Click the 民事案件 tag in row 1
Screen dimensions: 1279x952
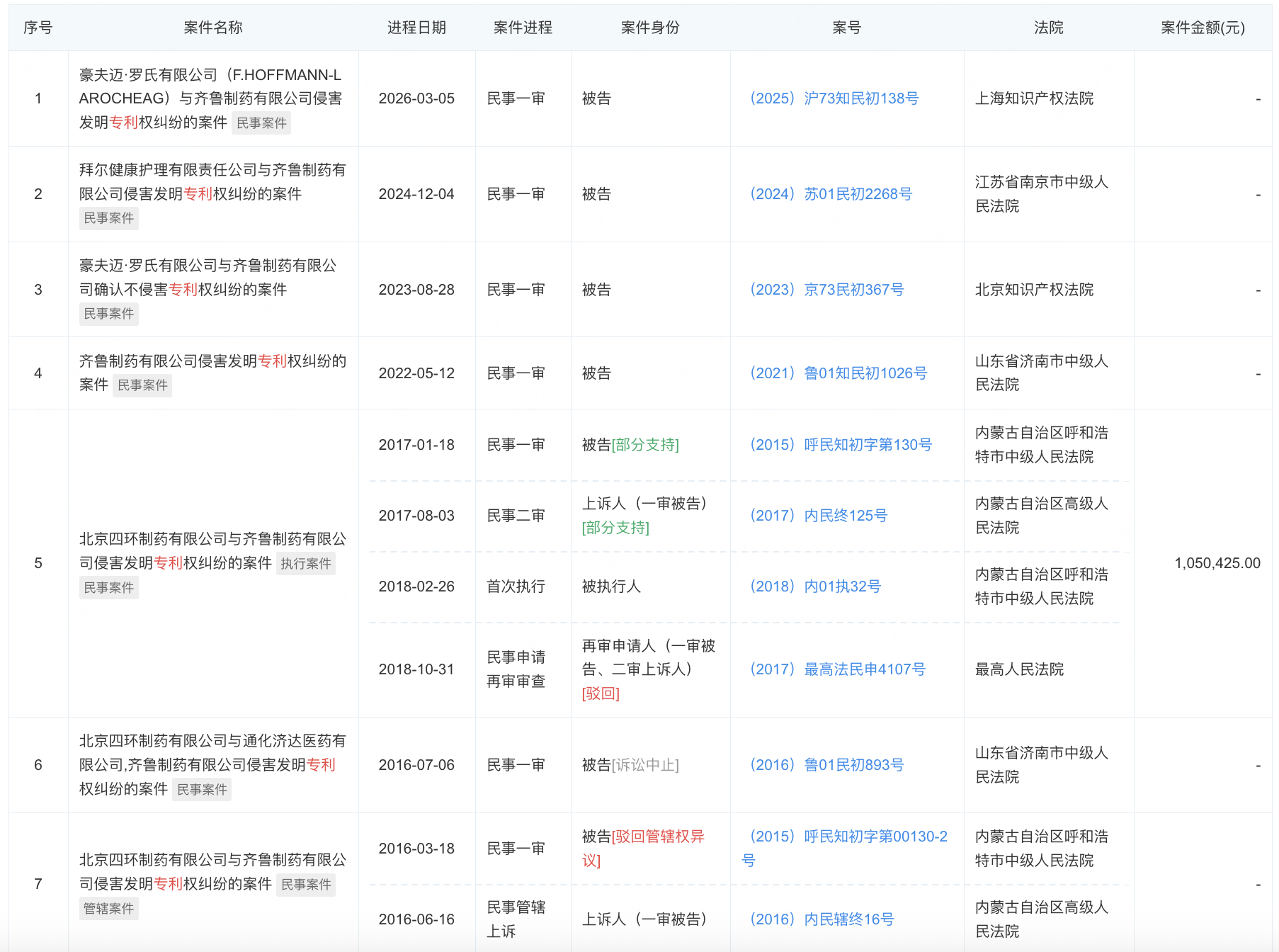click(x=261, y=123)
